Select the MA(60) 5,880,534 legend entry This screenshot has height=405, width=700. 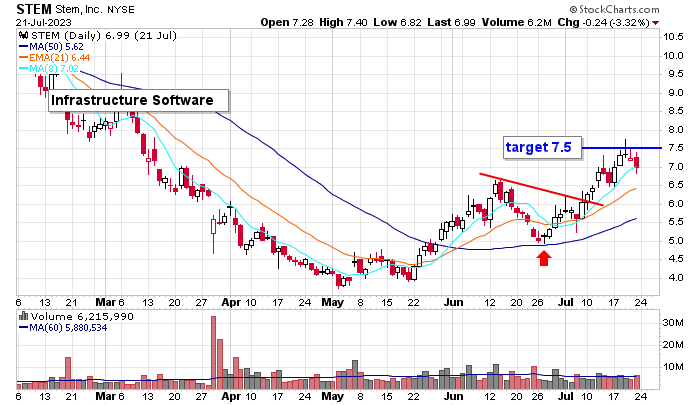68,328
